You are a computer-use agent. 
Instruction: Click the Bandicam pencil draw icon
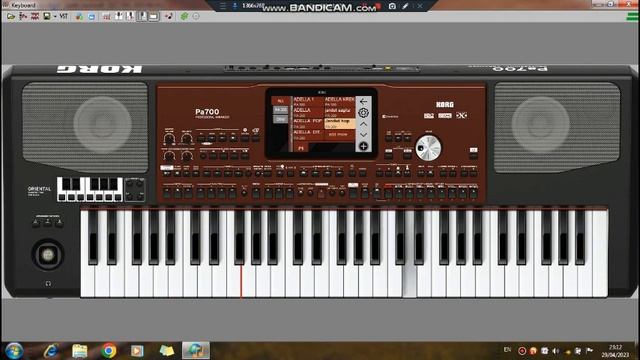pos(405,6)
